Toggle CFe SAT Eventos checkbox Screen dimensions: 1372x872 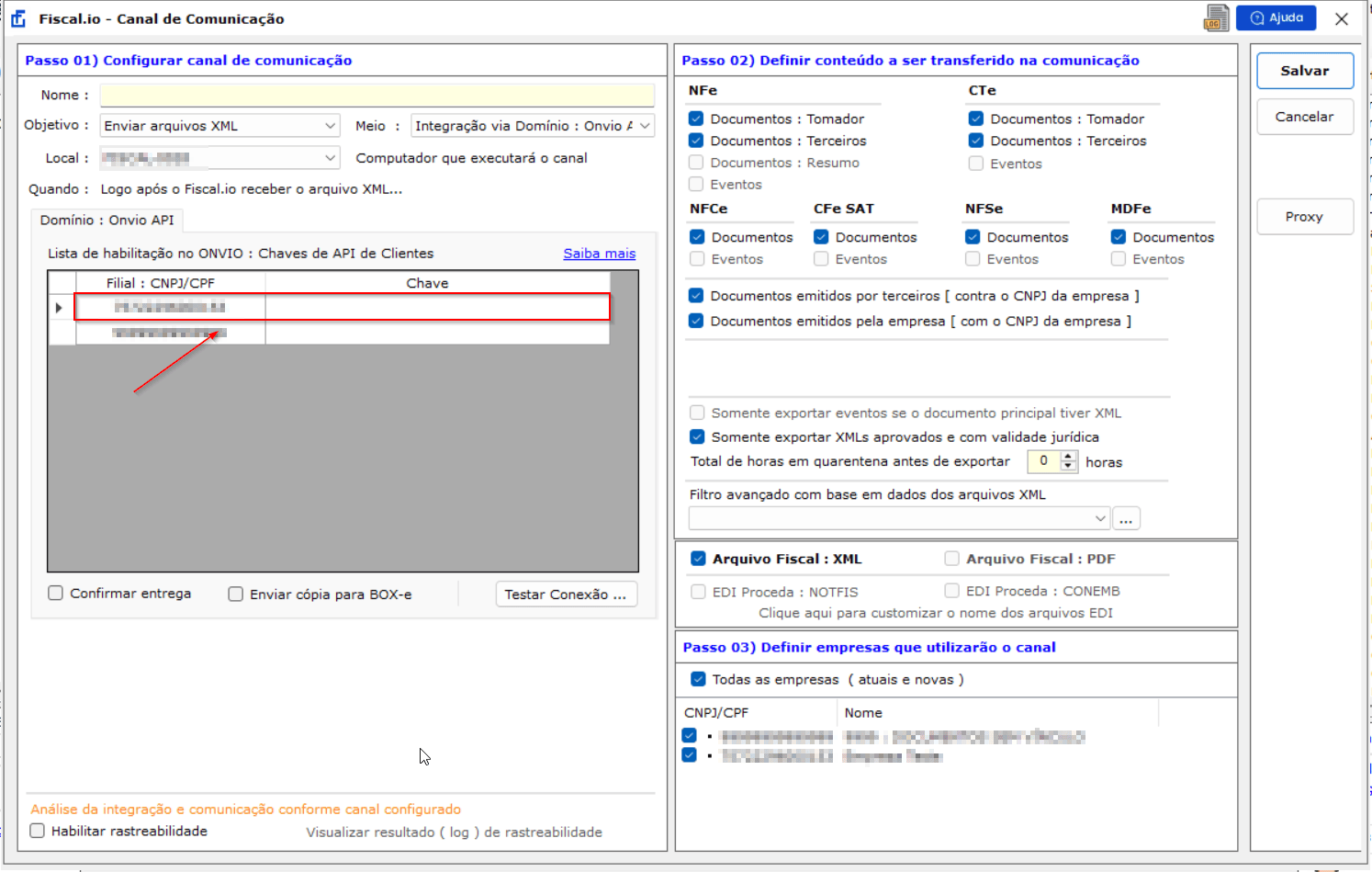(821, 259)
